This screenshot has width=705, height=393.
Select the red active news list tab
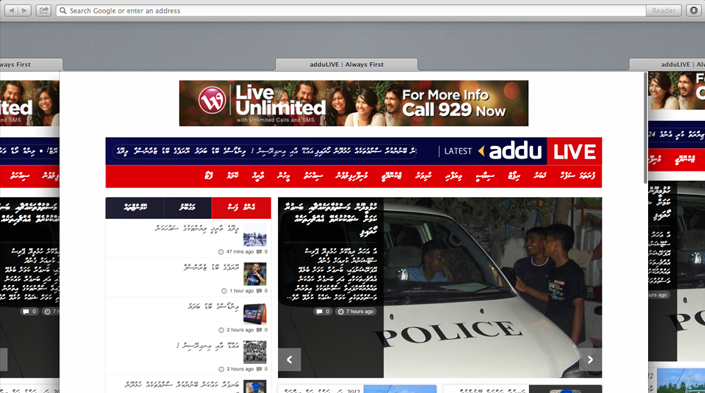click(241, 208)
